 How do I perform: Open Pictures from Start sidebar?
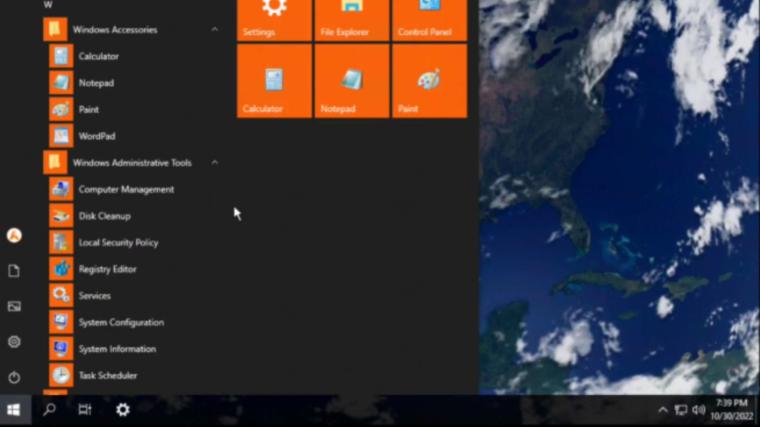14,306
